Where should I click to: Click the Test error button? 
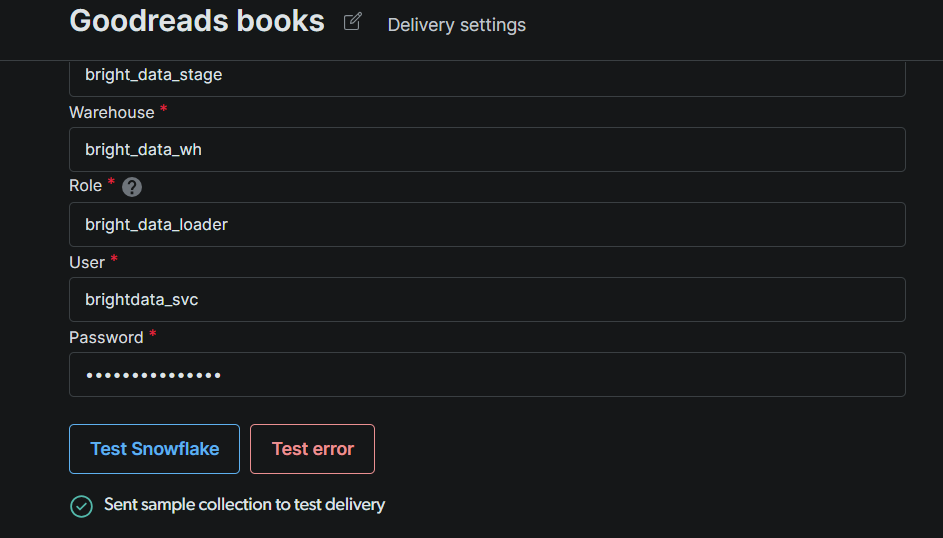click(312, 449)
